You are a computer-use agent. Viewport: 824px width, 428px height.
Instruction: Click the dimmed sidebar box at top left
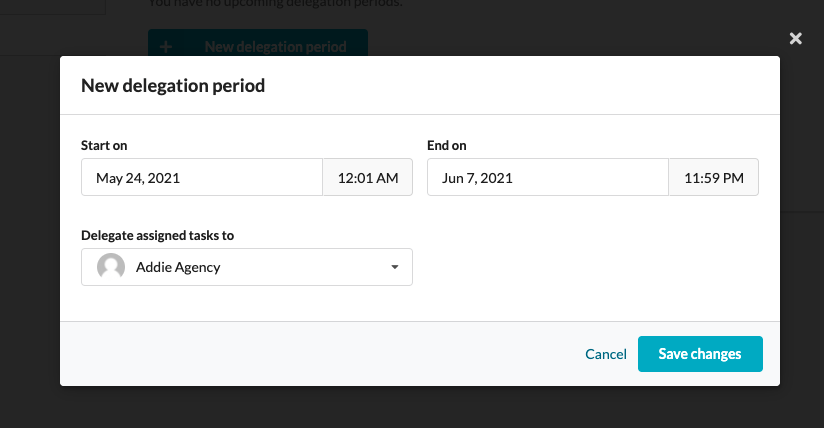pos(53,7)
